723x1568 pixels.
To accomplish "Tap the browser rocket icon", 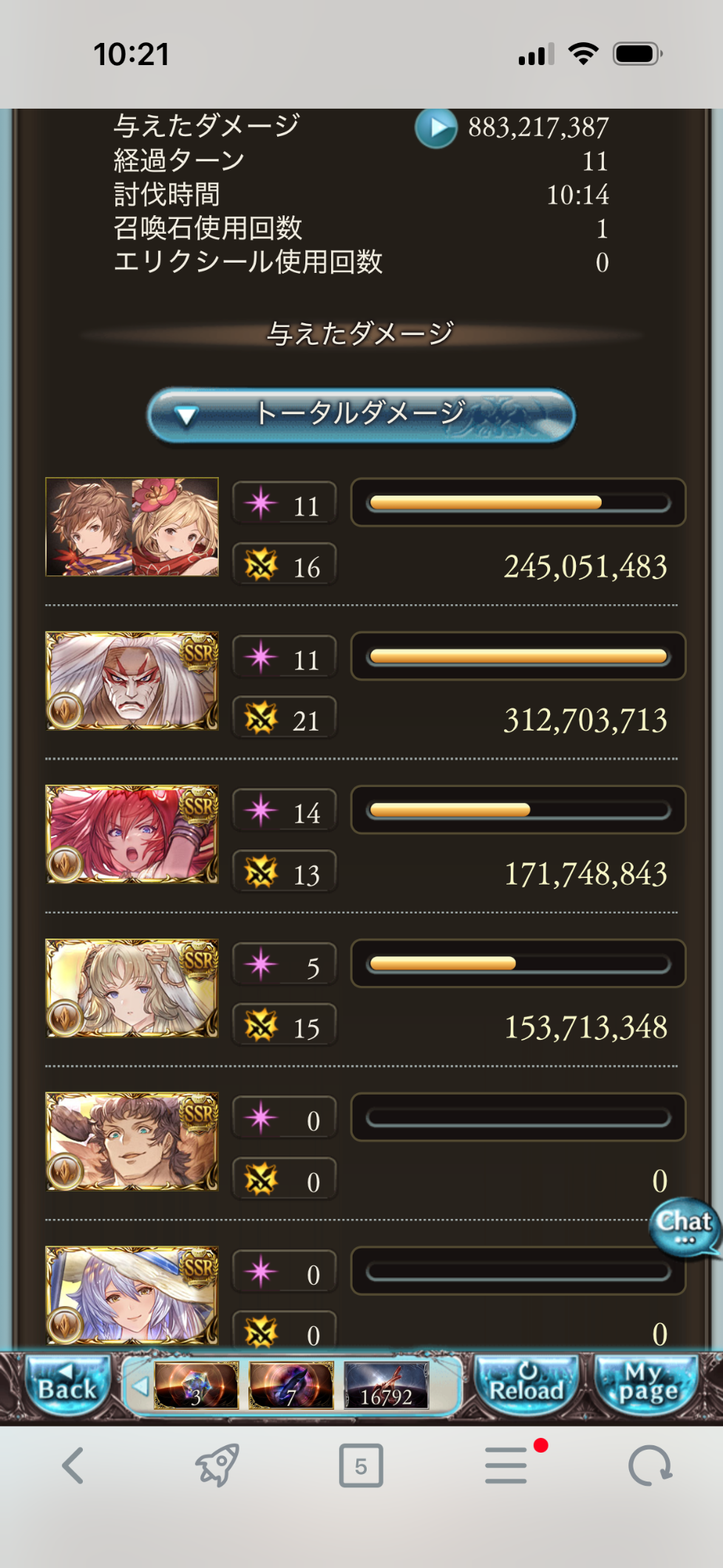I will 217,1465.
